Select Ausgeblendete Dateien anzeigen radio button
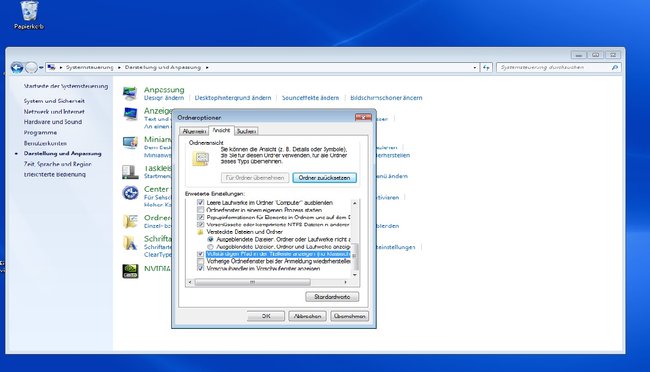 click(x=210, y=247)
